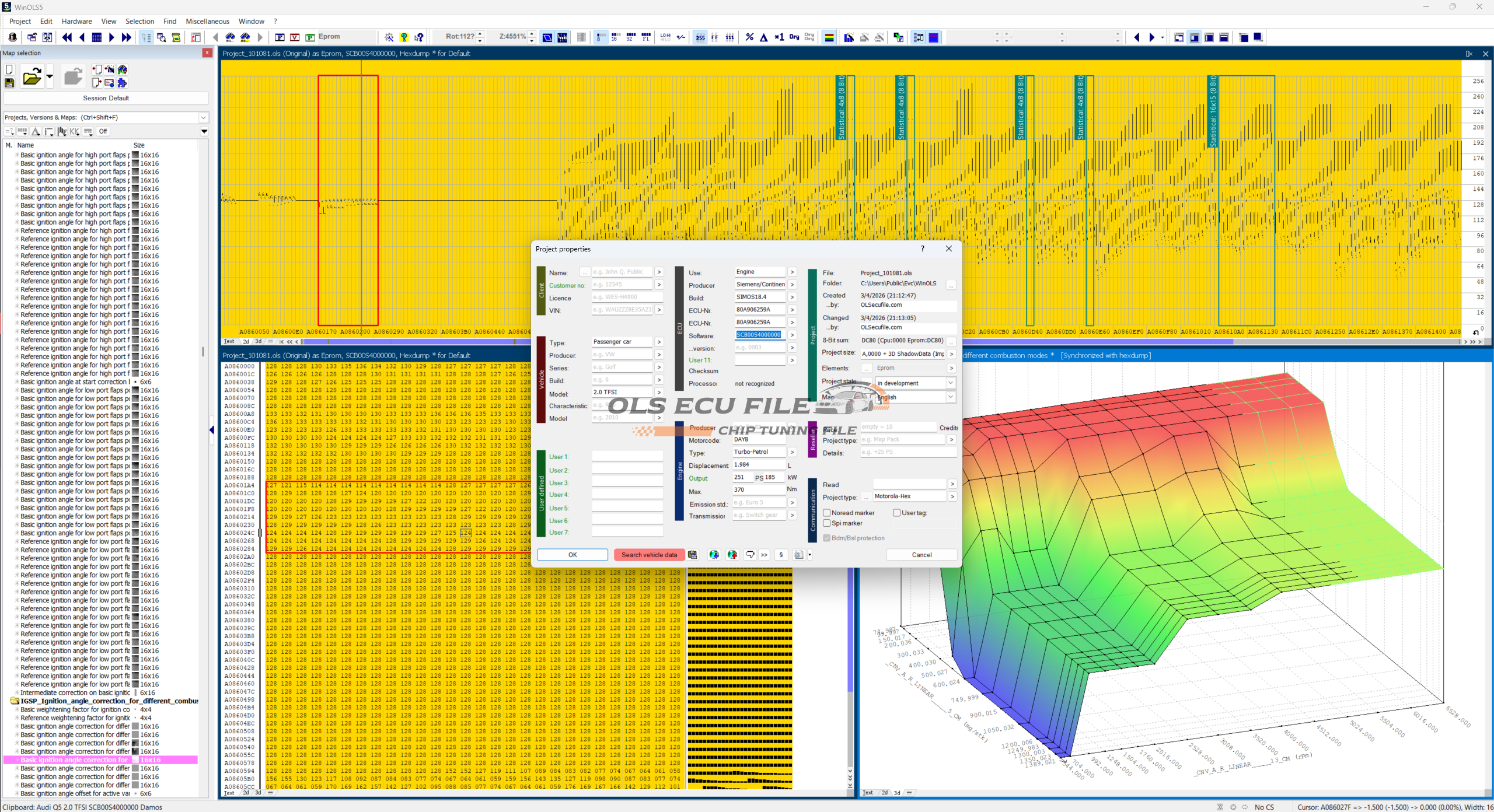Open the Hardware menu
The image size is (1494, 812).
[76, 21]
